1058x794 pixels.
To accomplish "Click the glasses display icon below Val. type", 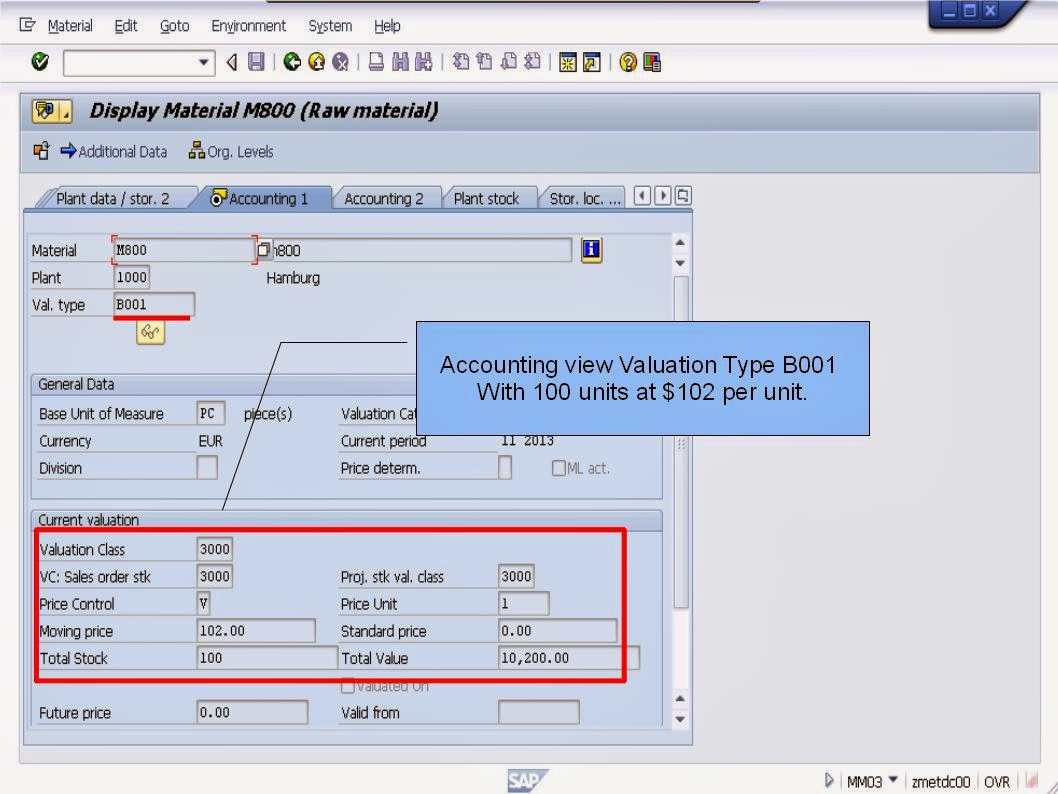I will pyautogui.click(x=148, y=331).
